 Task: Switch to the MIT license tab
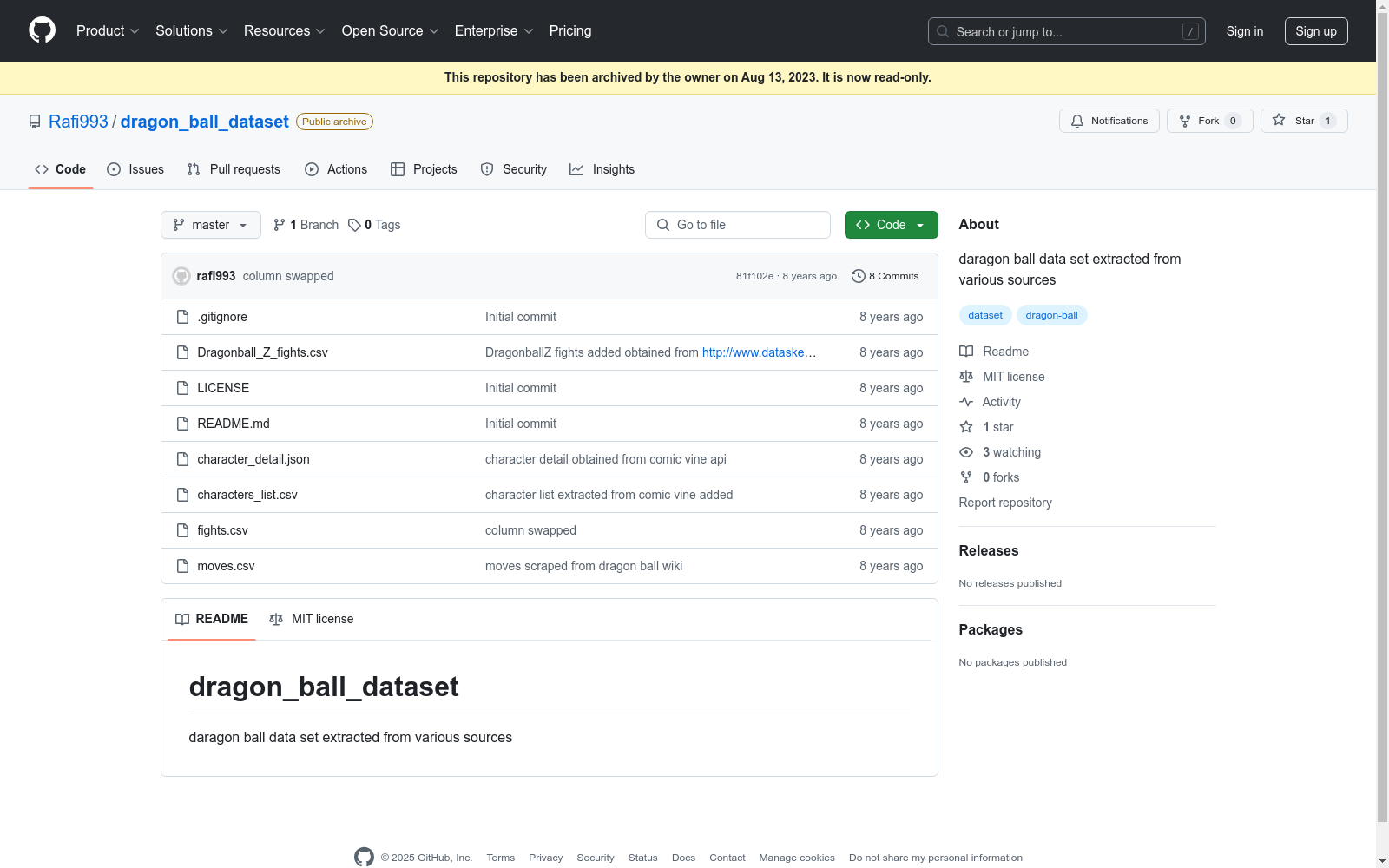pos(312,619)
